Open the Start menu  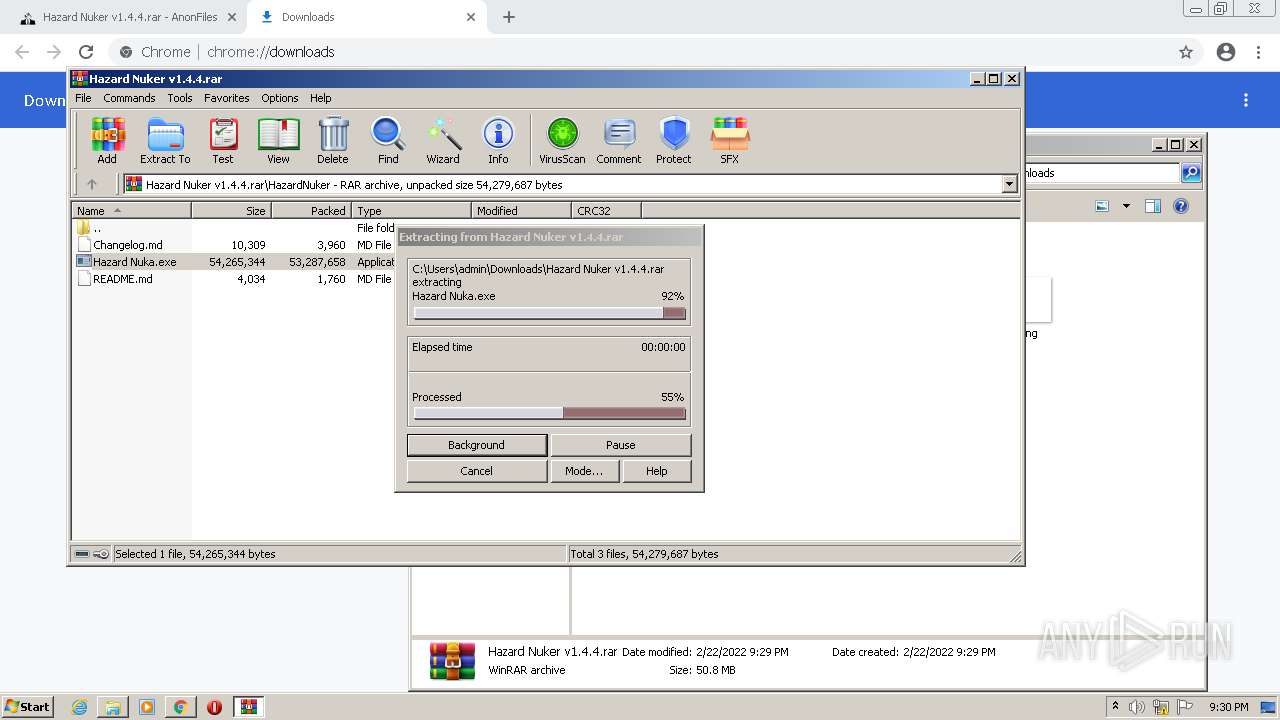point(27,707)
